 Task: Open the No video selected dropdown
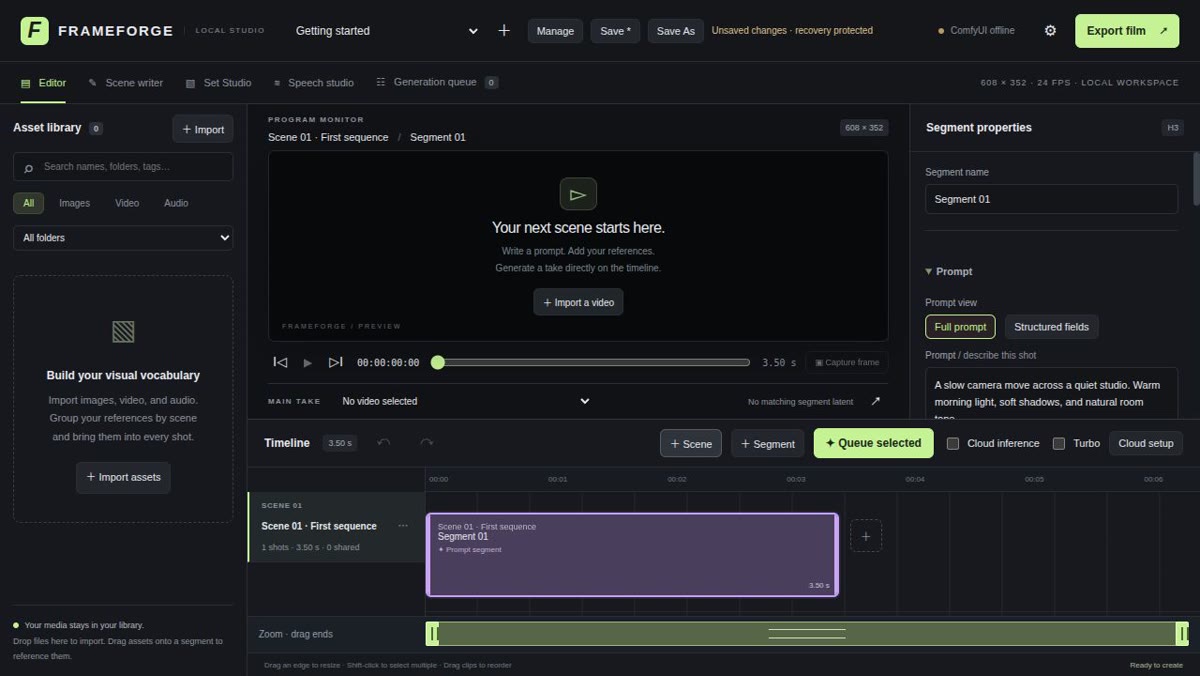point(465,401)
